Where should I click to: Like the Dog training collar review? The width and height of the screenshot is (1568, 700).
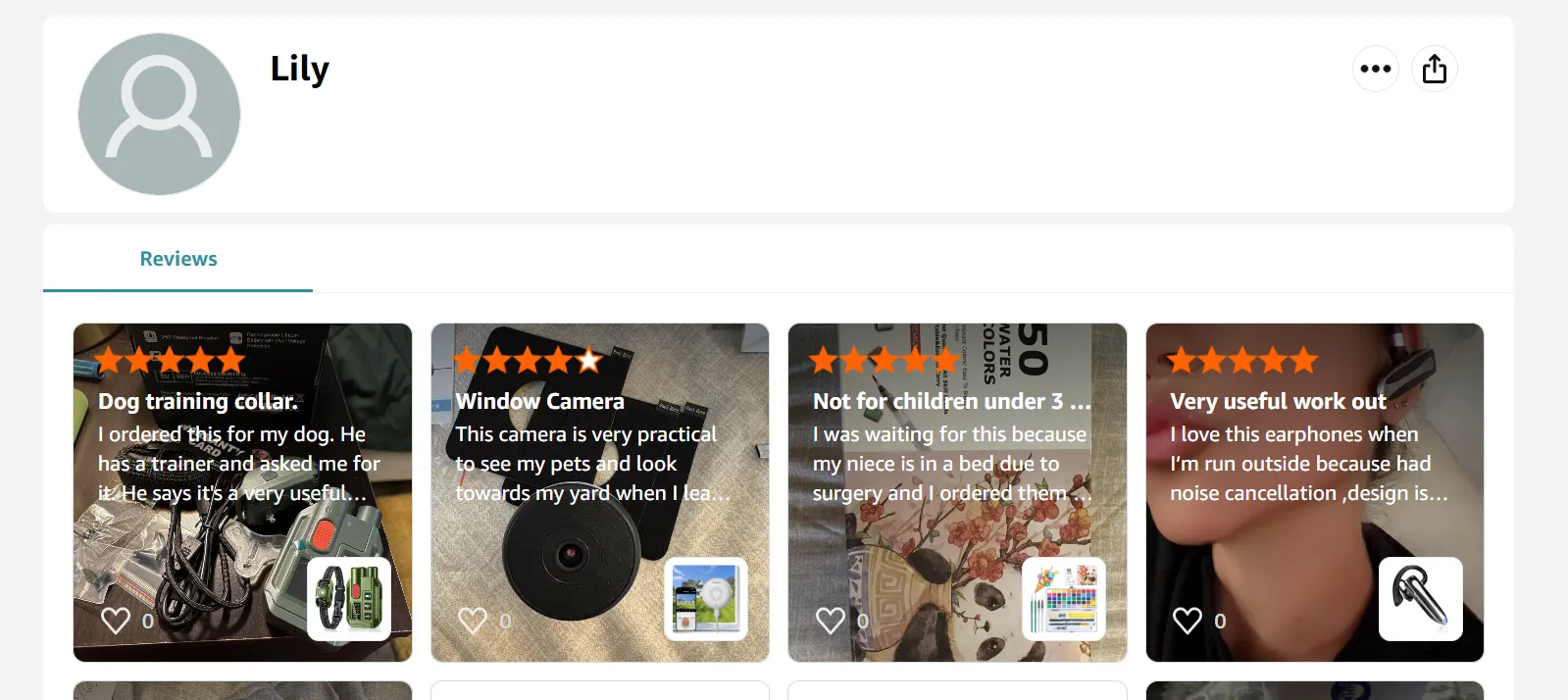(x=116, y=620)
